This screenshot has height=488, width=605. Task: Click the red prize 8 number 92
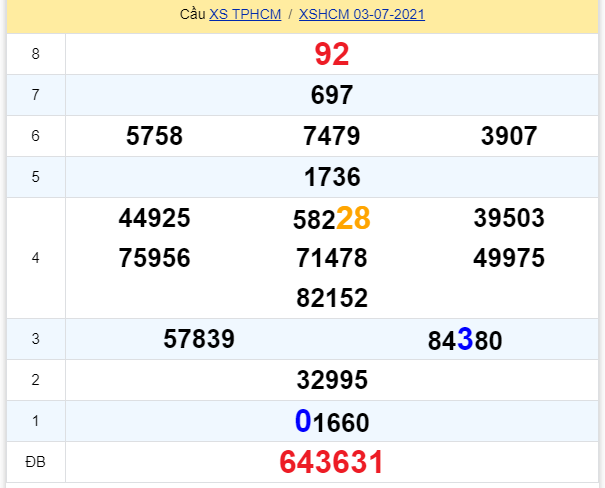(x=332, y=54)
